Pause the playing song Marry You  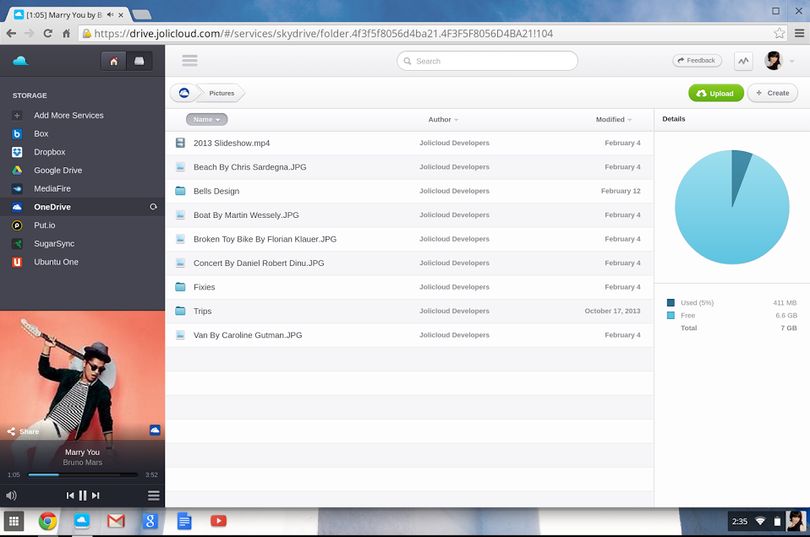pyautogui.click(x=83, y=495)
